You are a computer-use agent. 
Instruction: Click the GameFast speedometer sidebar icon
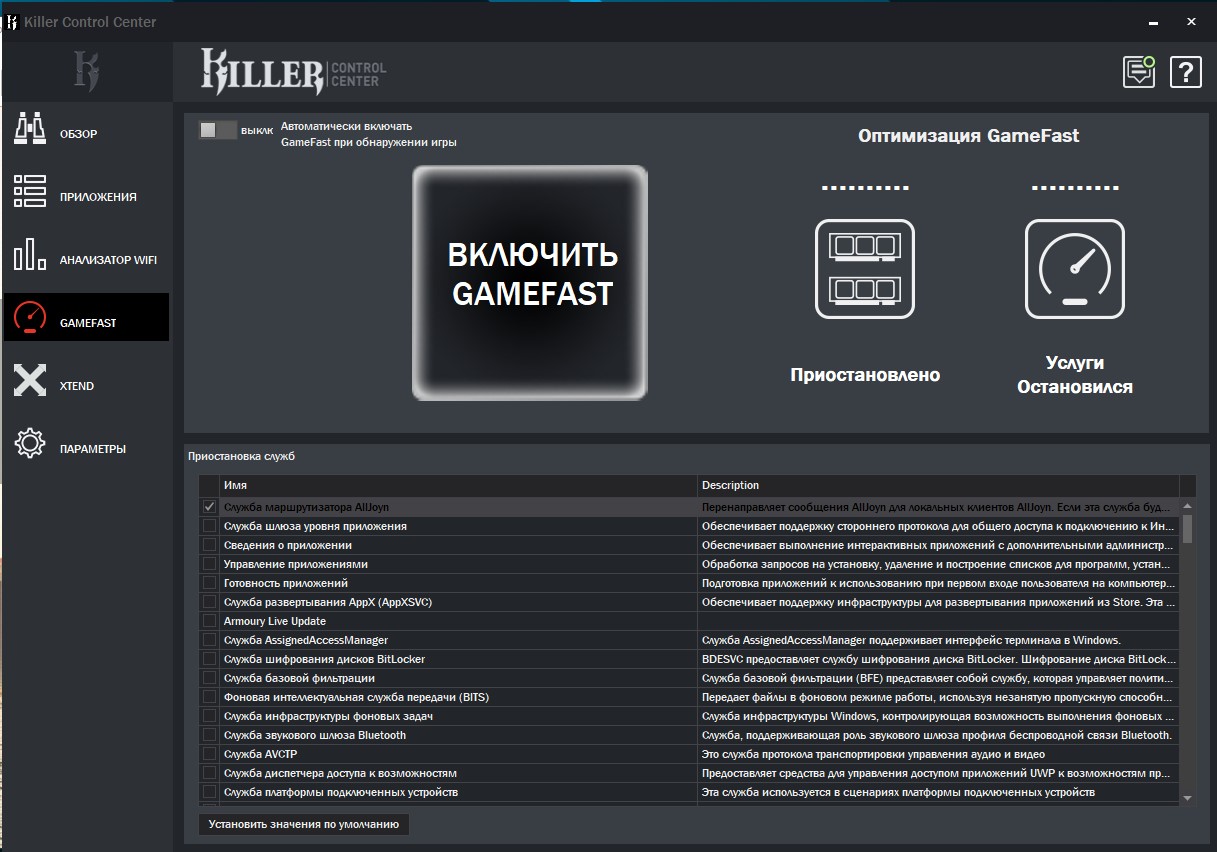pos(30,319)
